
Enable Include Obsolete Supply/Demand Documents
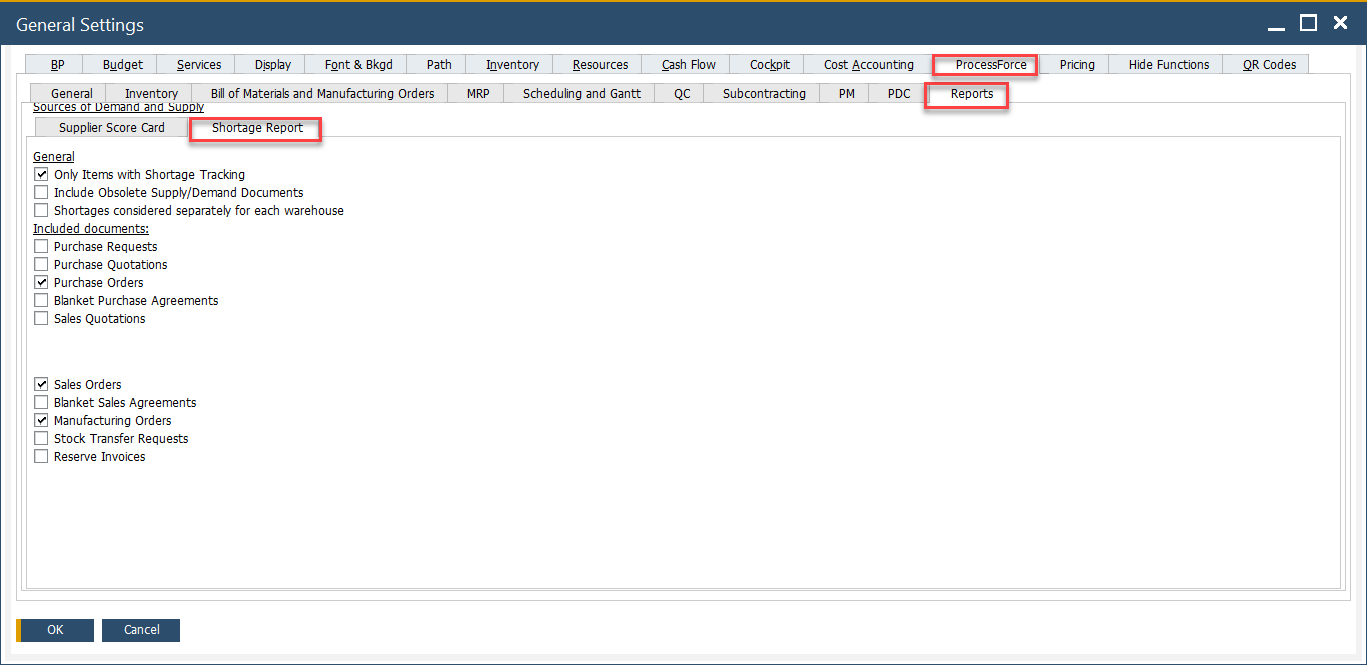41,192
